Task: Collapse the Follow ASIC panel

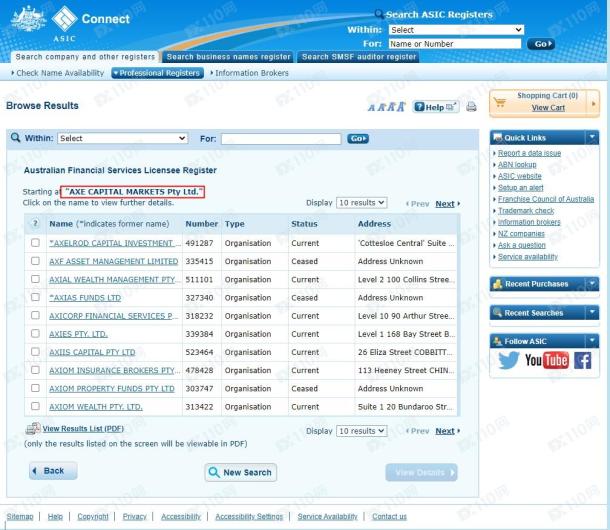Action: [x=592, y=341]
